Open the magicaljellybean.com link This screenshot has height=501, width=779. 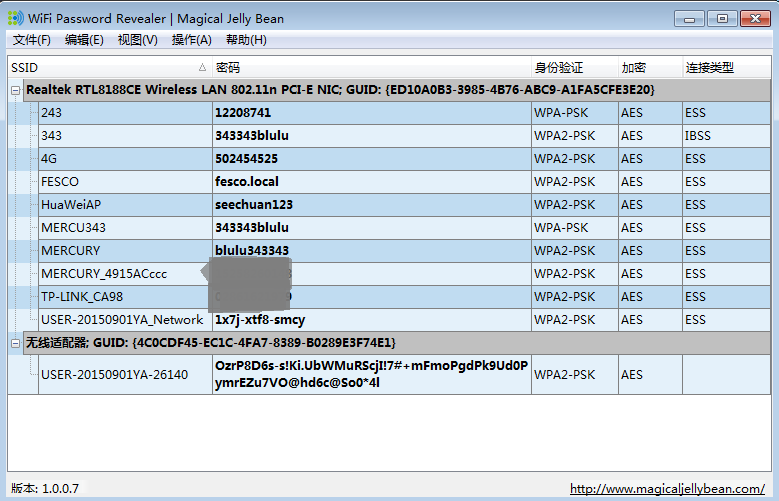[667, 489]
